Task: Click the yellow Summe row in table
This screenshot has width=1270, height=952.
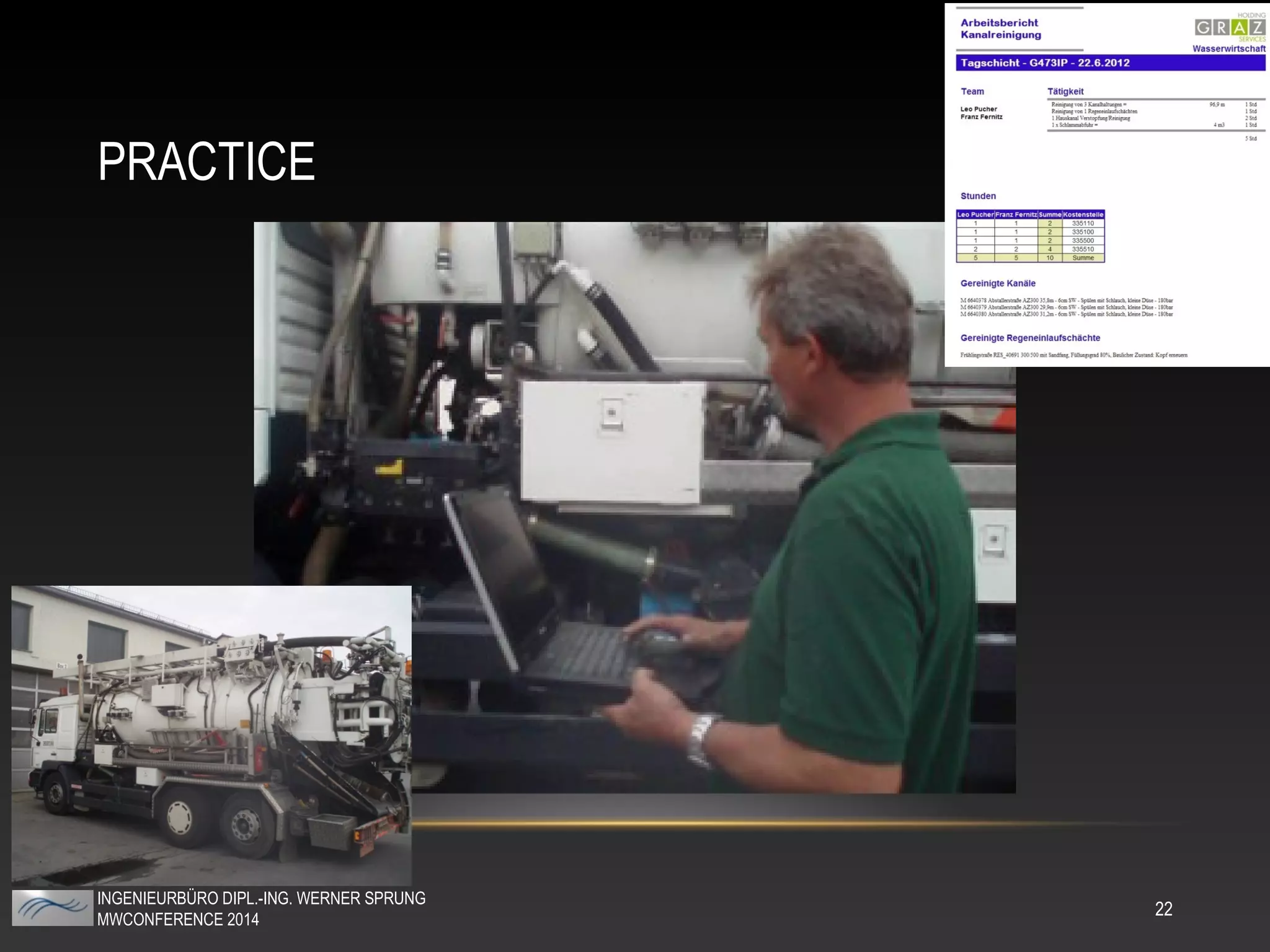Action: tap(1029, 258)
